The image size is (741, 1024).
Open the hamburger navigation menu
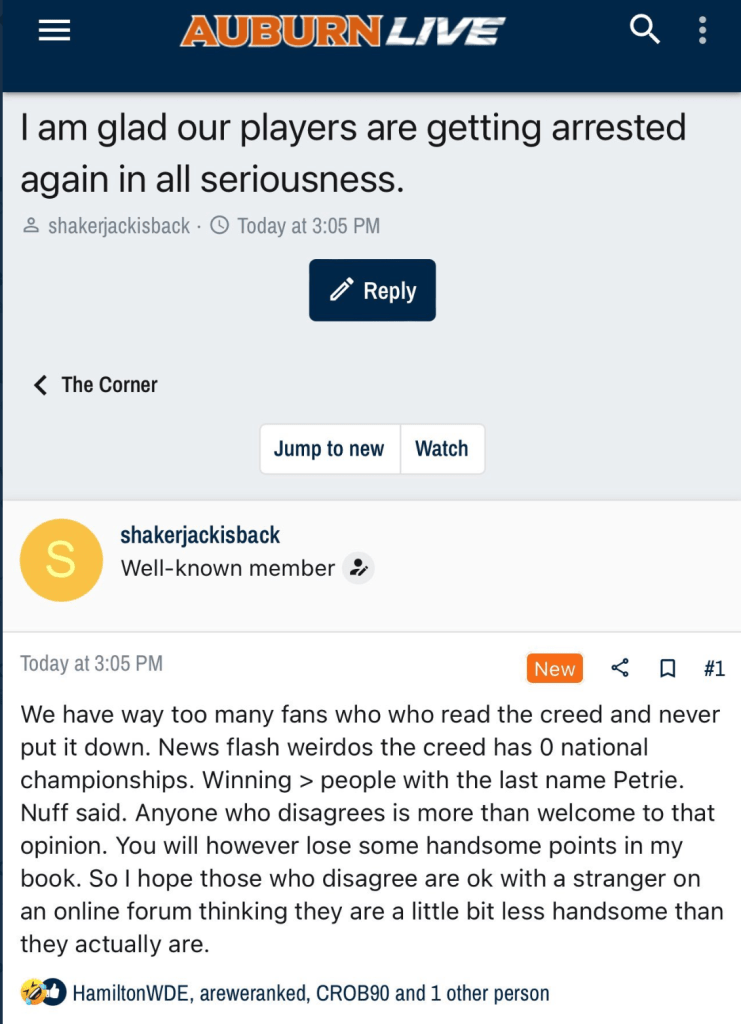(54, 31)
